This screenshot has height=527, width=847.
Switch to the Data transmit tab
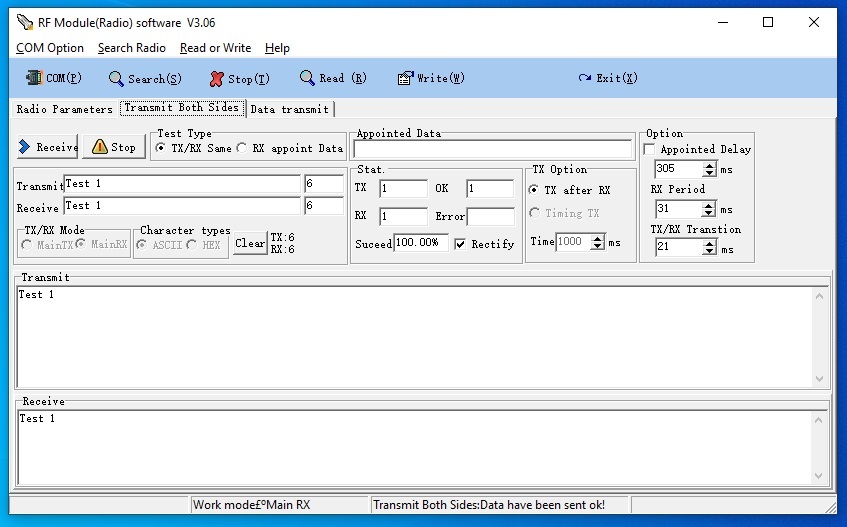coord(290,109)
